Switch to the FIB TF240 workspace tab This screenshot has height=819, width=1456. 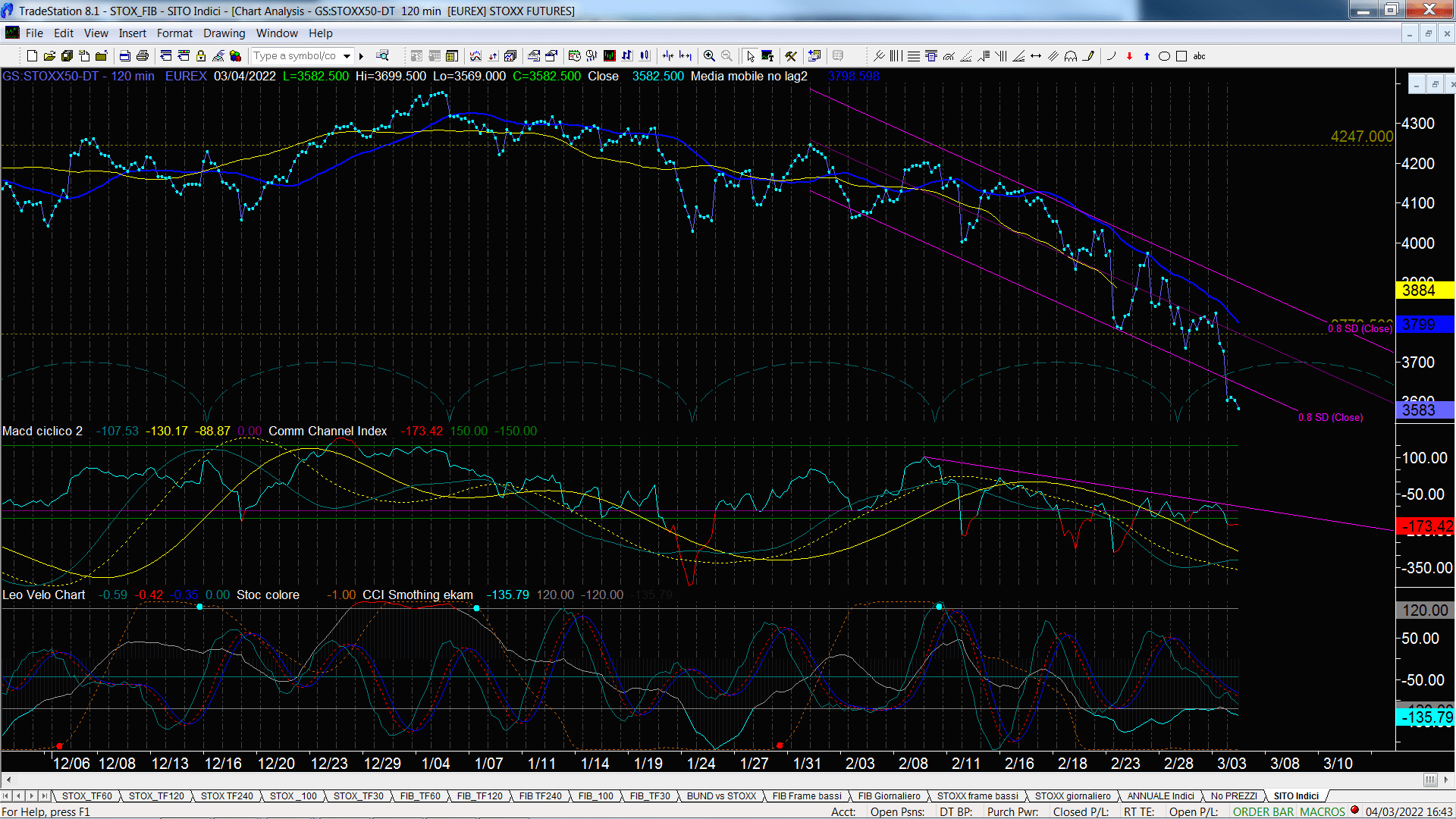click(540, 795)
